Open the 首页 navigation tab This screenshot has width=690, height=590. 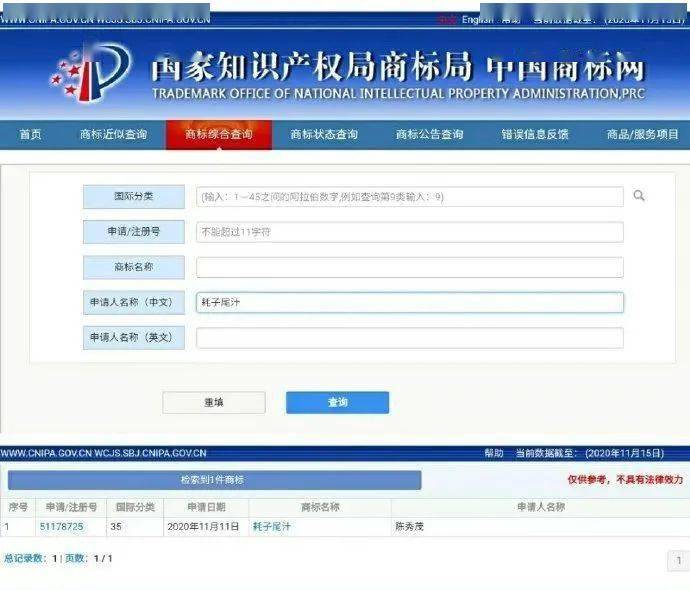click(30, 134)
